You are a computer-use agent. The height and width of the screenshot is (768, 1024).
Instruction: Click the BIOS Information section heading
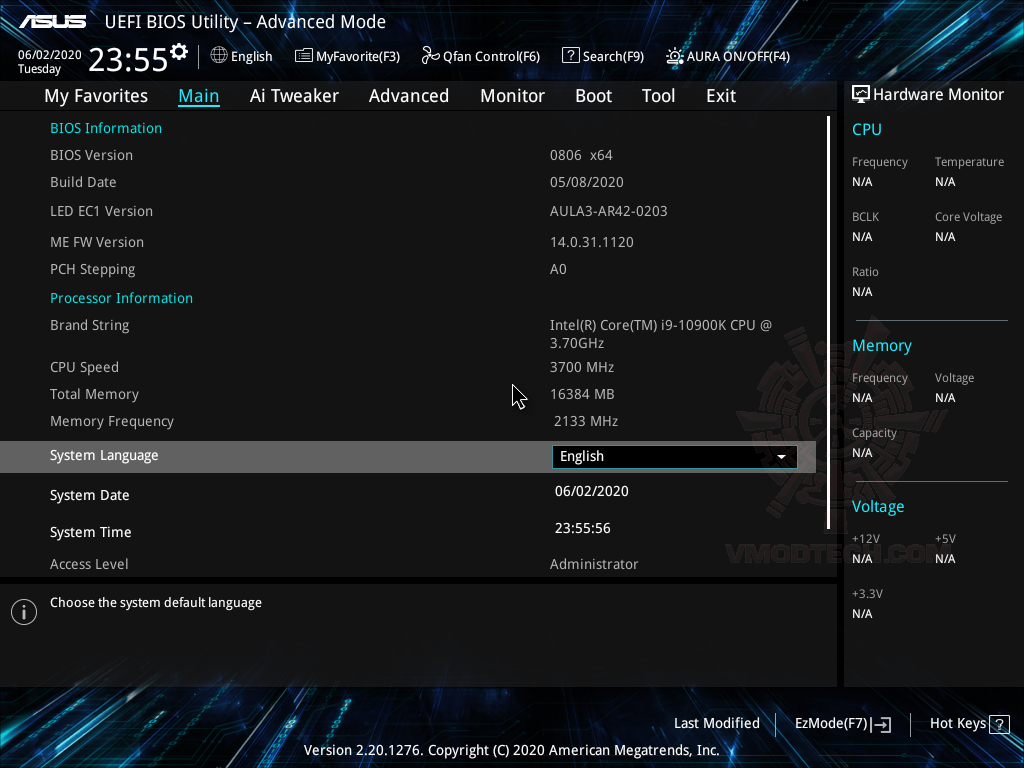105,127
